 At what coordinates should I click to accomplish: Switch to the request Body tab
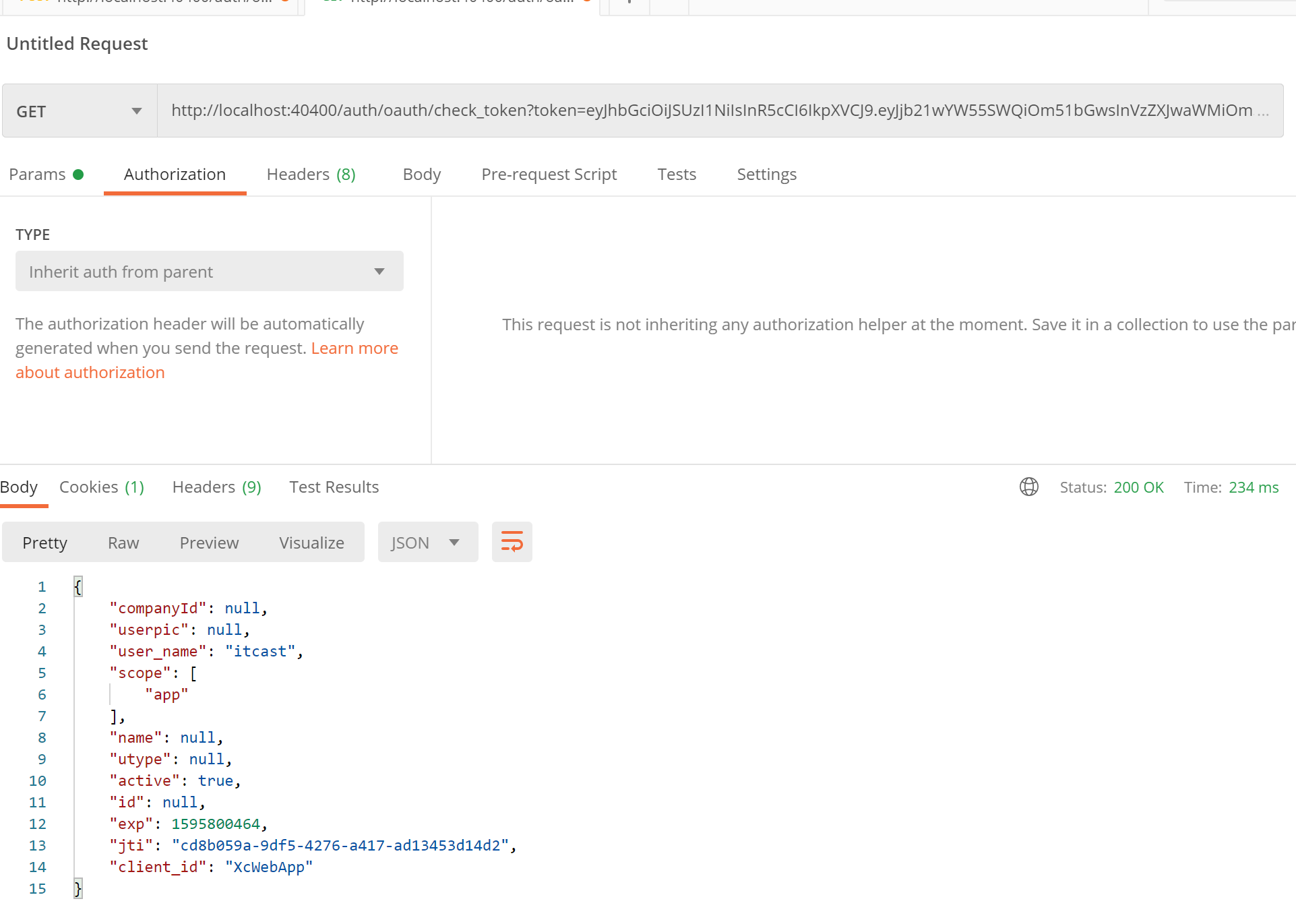click(422, 175)
